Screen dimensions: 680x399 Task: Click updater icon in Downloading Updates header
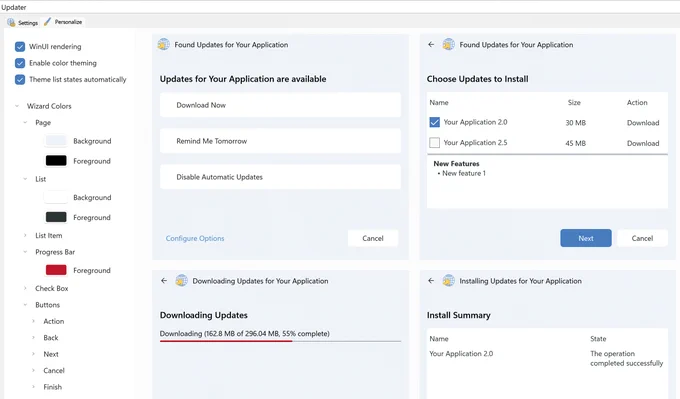pos(181,281)
